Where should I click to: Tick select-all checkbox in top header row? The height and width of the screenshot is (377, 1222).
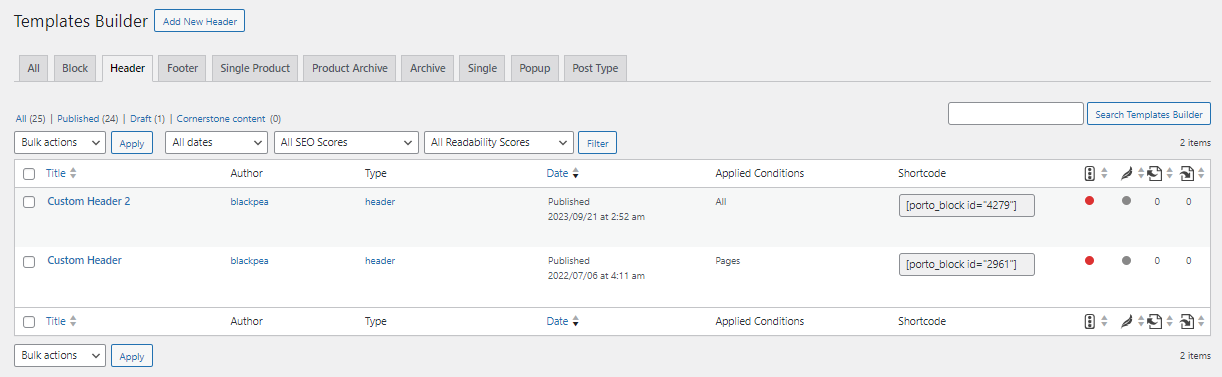point(29,174)
